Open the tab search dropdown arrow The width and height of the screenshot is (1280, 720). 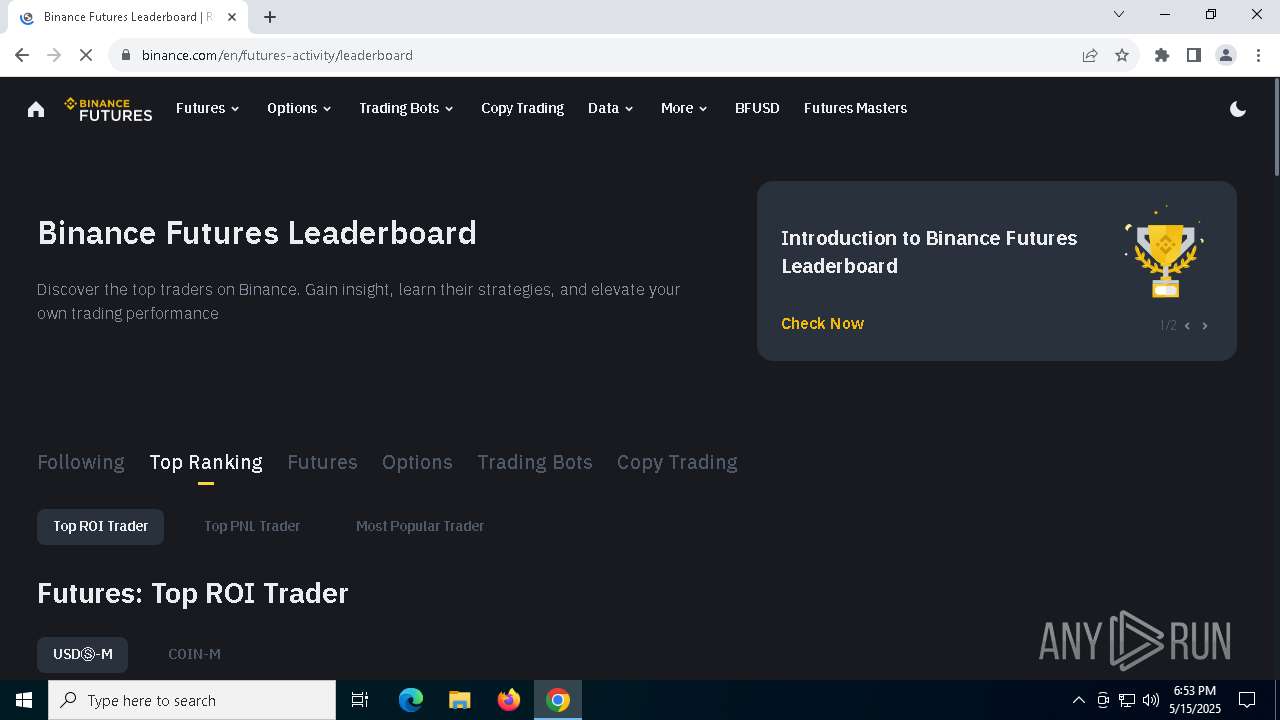click(1119, 14)
